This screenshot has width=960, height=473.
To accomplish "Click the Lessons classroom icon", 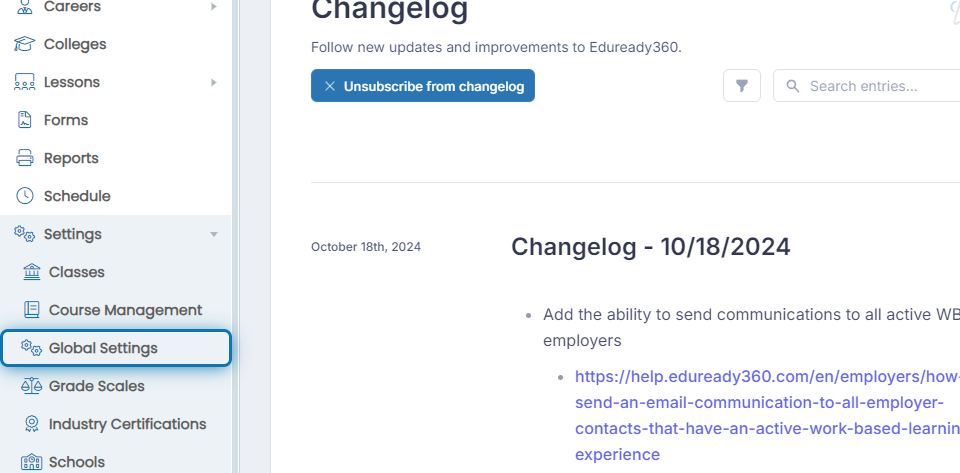I will [24, 82].
